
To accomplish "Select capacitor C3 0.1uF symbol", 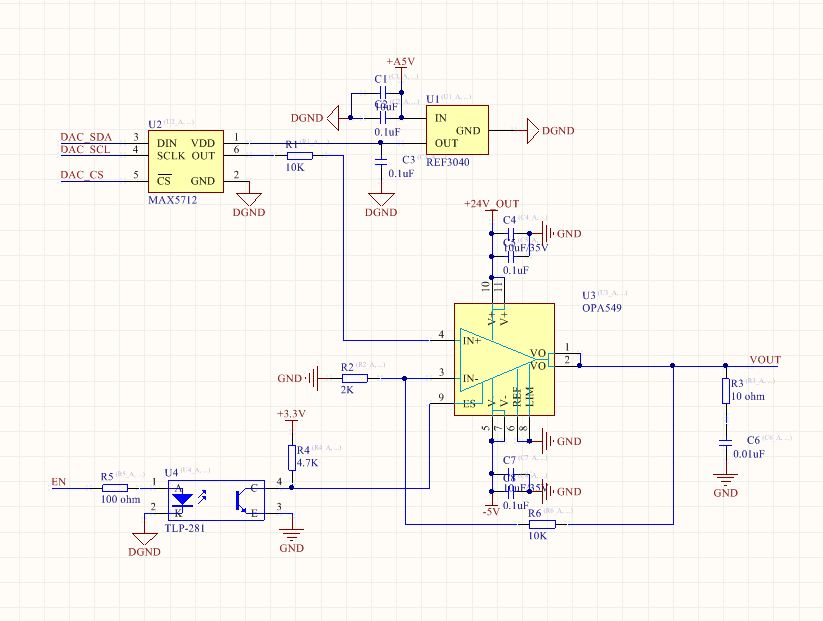I will coord(382,162).
